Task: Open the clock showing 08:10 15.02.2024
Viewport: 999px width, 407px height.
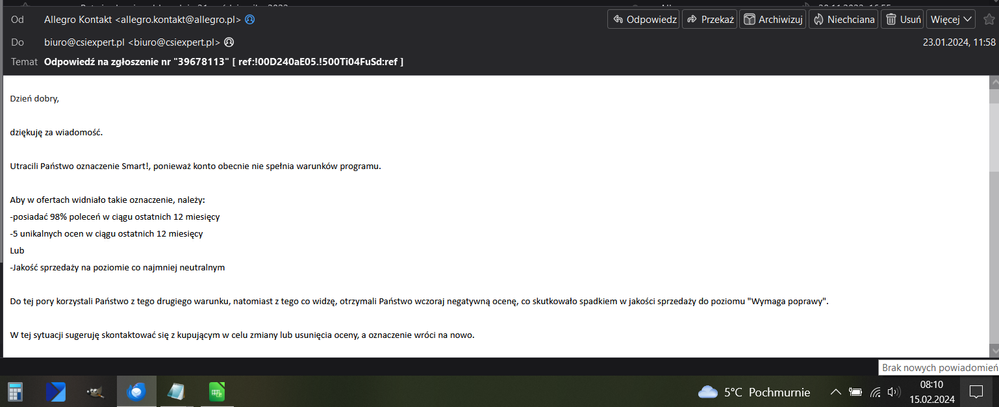Action: tap(932, 392)
